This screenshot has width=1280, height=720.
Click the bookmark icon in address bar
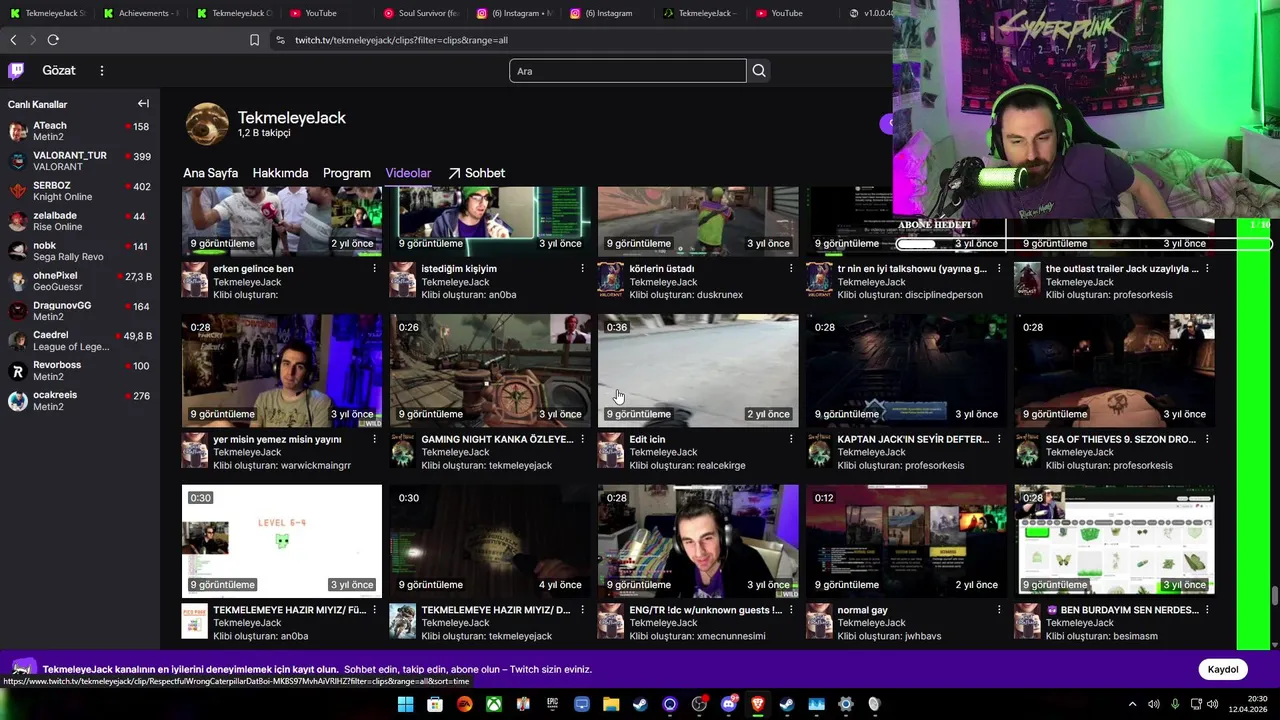[x=254, y=40]
